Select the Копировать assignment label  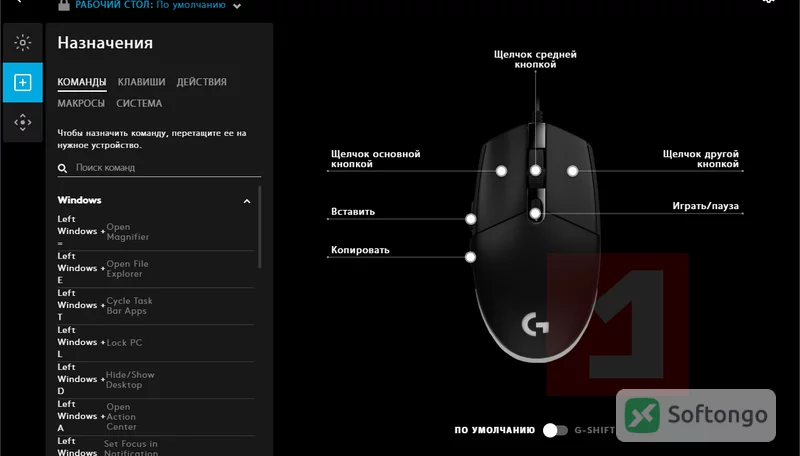360,250
